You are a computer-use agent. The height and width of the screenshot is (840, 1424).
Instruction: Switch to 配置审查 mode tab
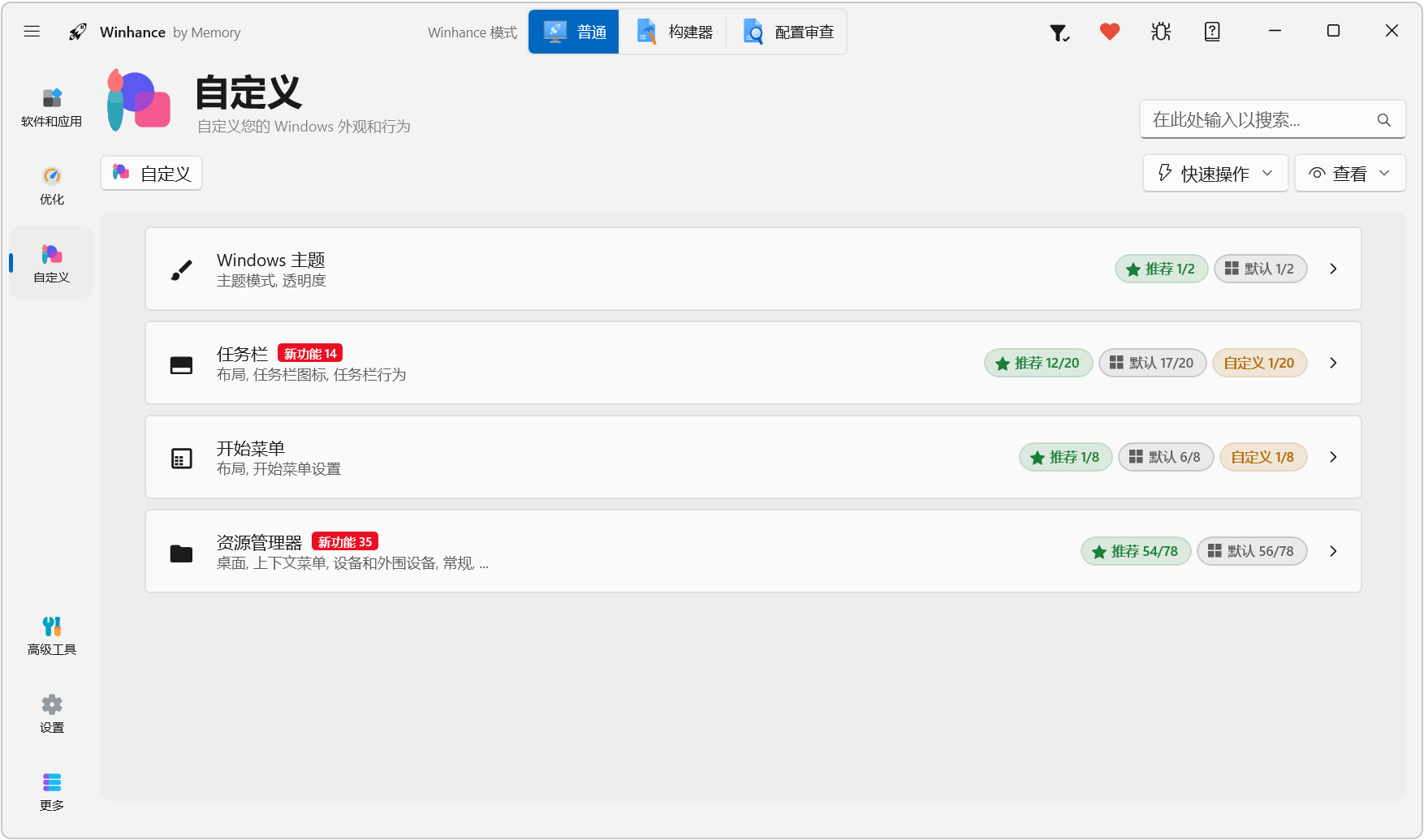pos(788,32)
